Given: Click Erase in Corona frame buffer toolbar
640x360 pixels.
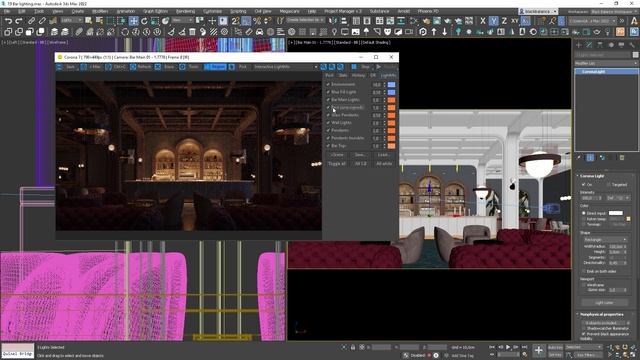Looking at the screenshot, I should click(x=165, y=67).
